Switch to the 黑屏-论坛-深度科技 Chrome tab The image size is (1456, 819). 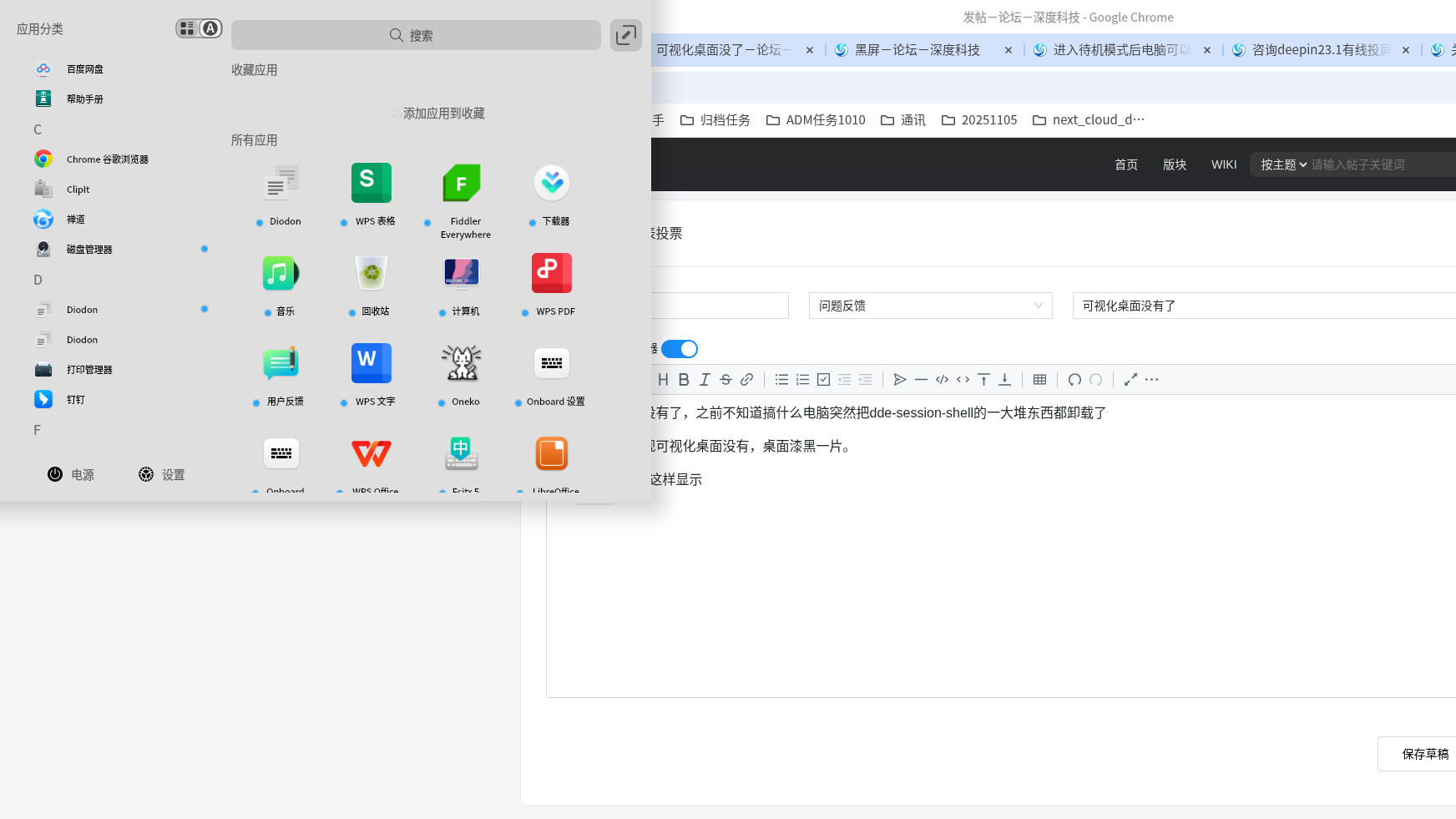tap(925, 50)
